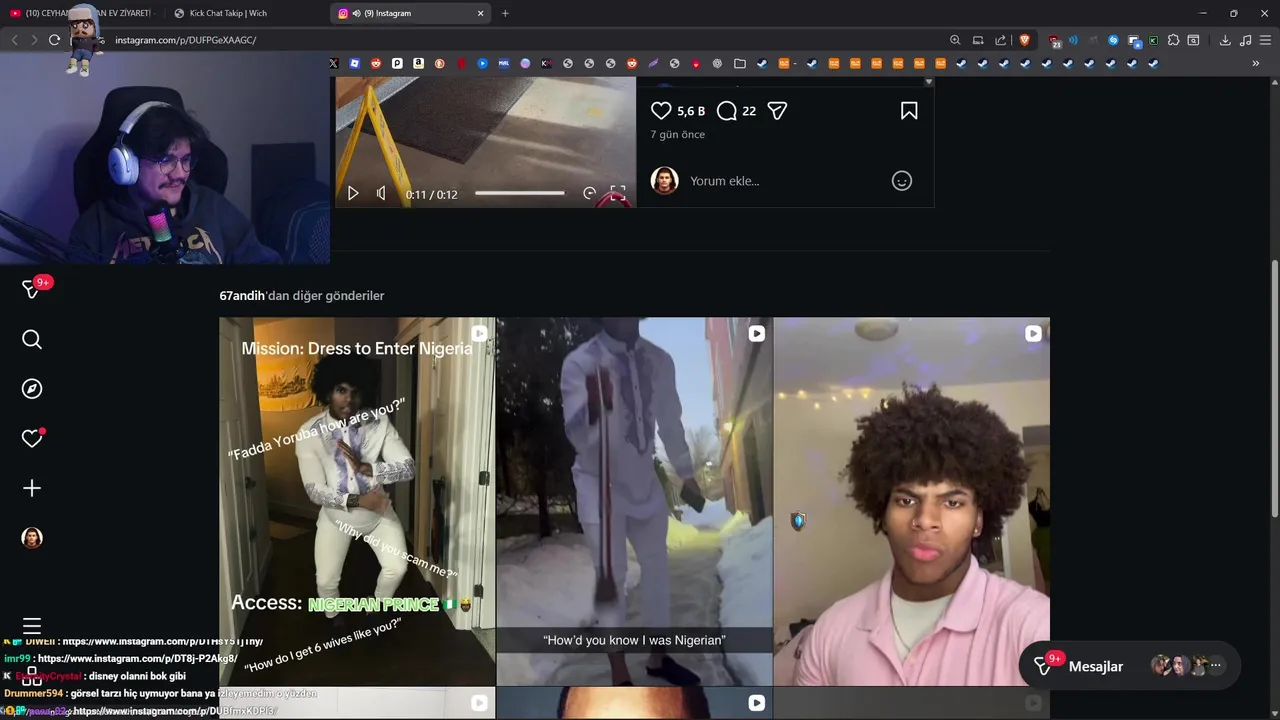
Task: Open notifications heart in sidebar
Action: pos(32,438)
